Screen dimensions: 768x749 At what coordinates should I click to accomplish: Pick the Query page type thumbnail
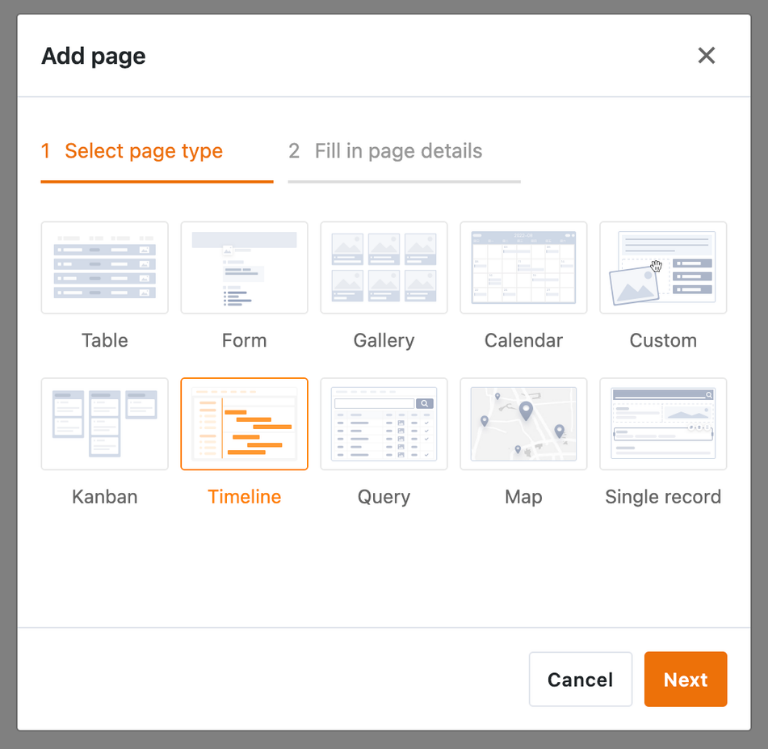[x=384, y=424]
